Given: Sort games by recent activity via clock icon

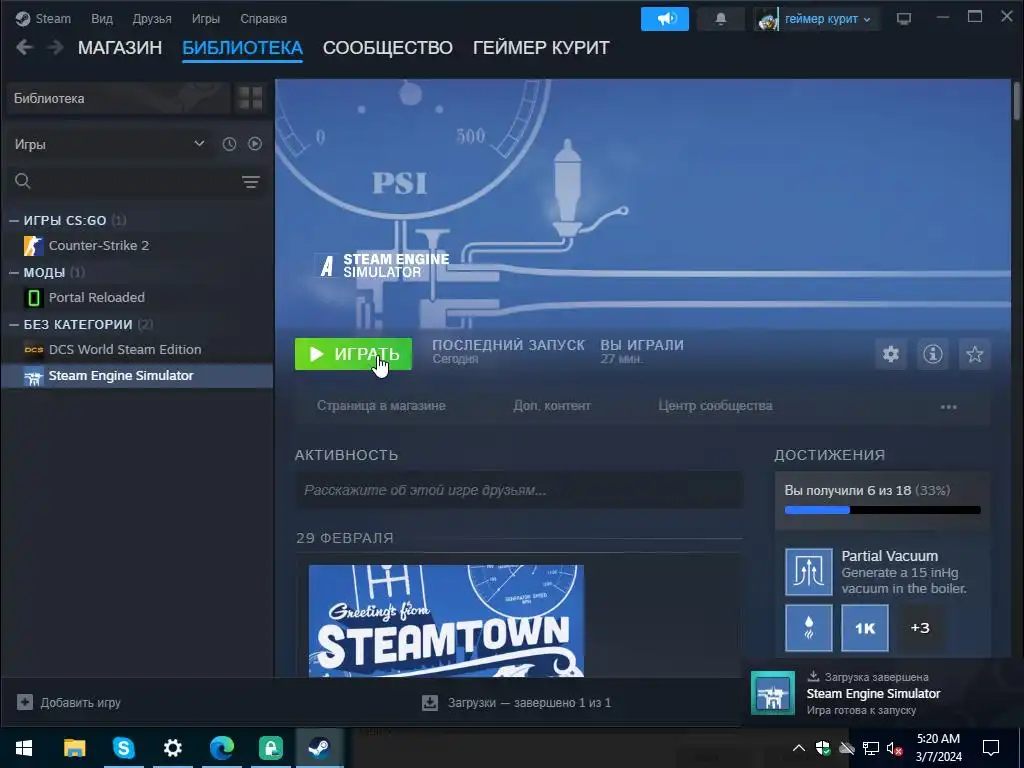Looking at the screenshot, I should point(229,144).
